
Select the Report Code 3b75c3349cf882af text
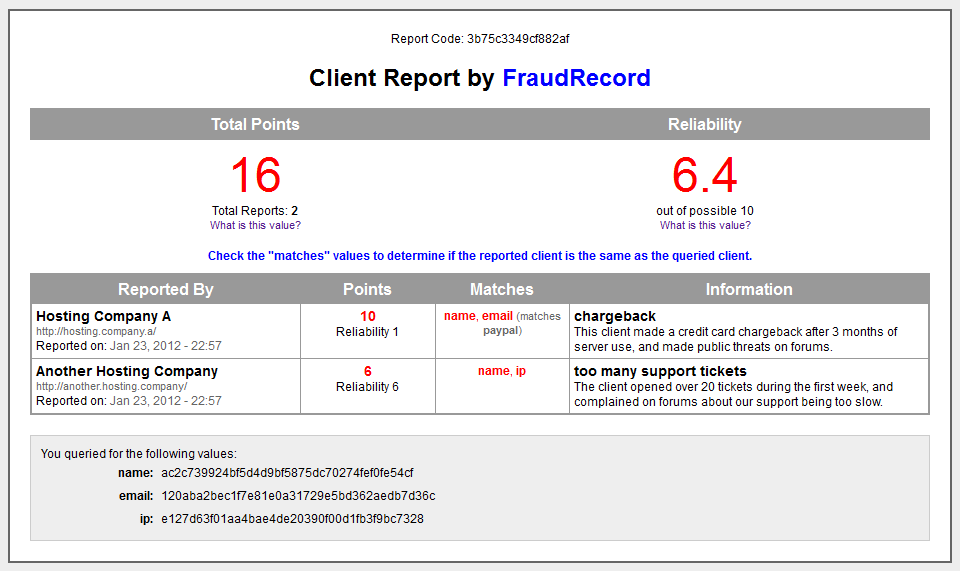click(x=480, y=39)
